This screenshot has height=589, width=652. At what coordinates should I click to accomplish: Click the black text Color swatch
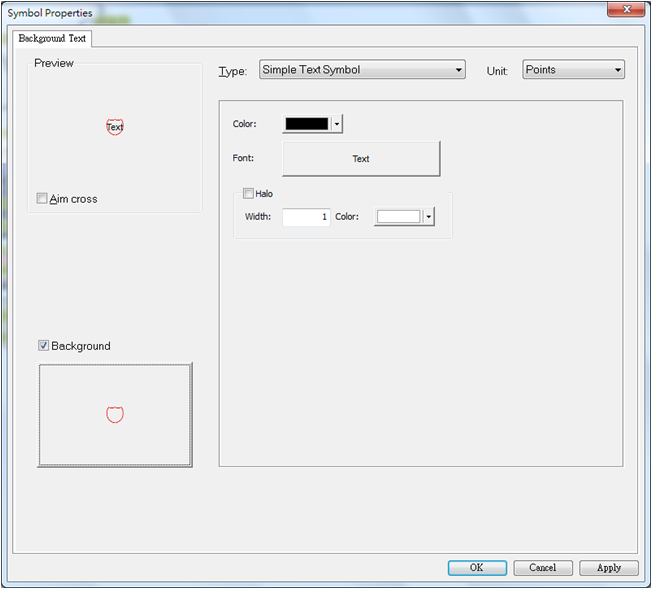pyautogui.click(x=307, y=124)
